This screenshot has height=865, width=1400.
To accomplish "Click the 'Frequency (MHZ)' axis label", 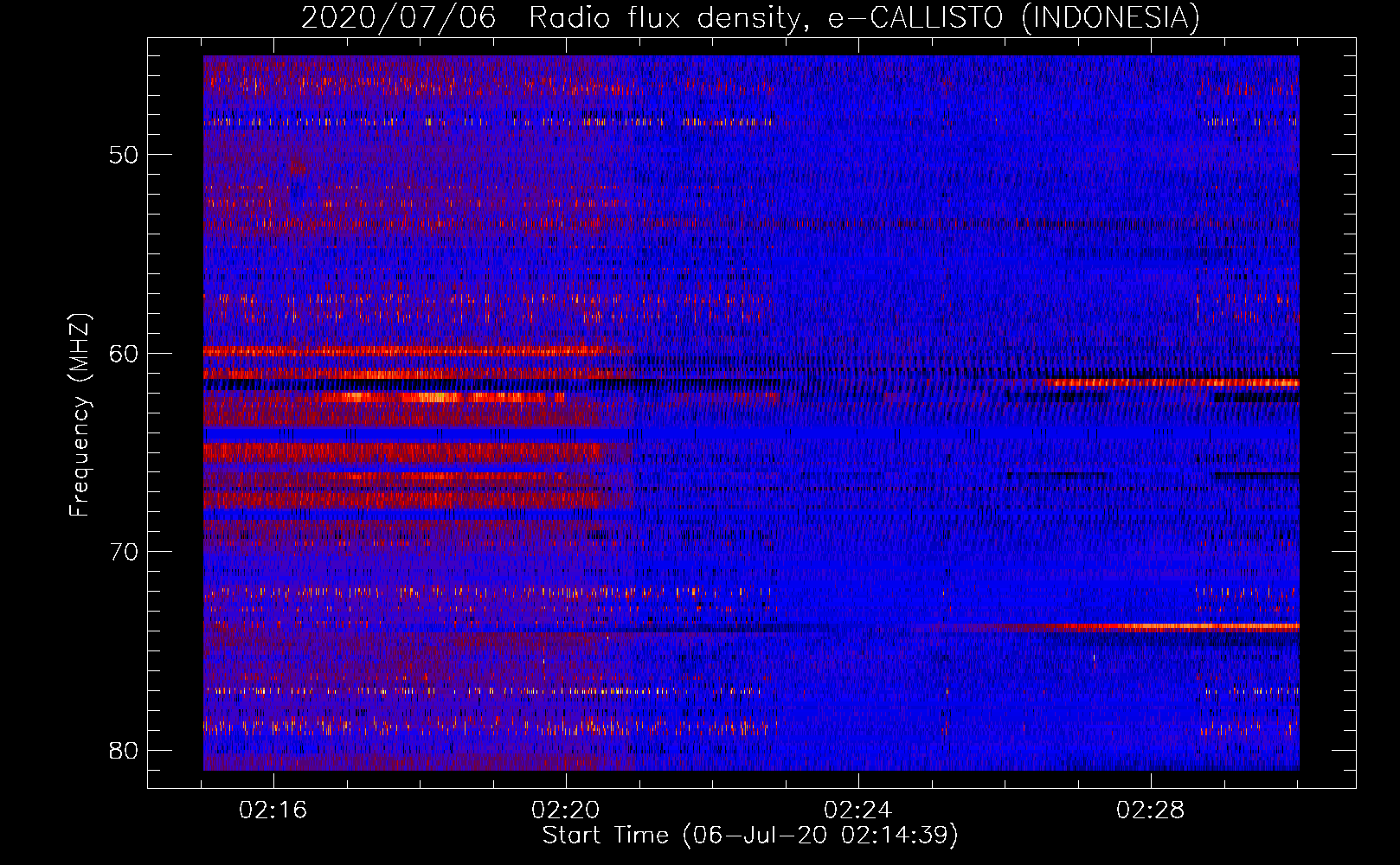I will click(x=79, y=415).
